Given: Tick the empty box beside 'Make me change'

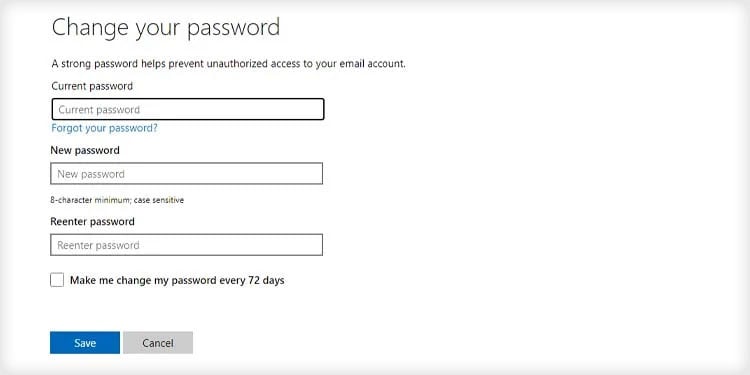Looking at the screenshot, I should [x=57, y=280].
